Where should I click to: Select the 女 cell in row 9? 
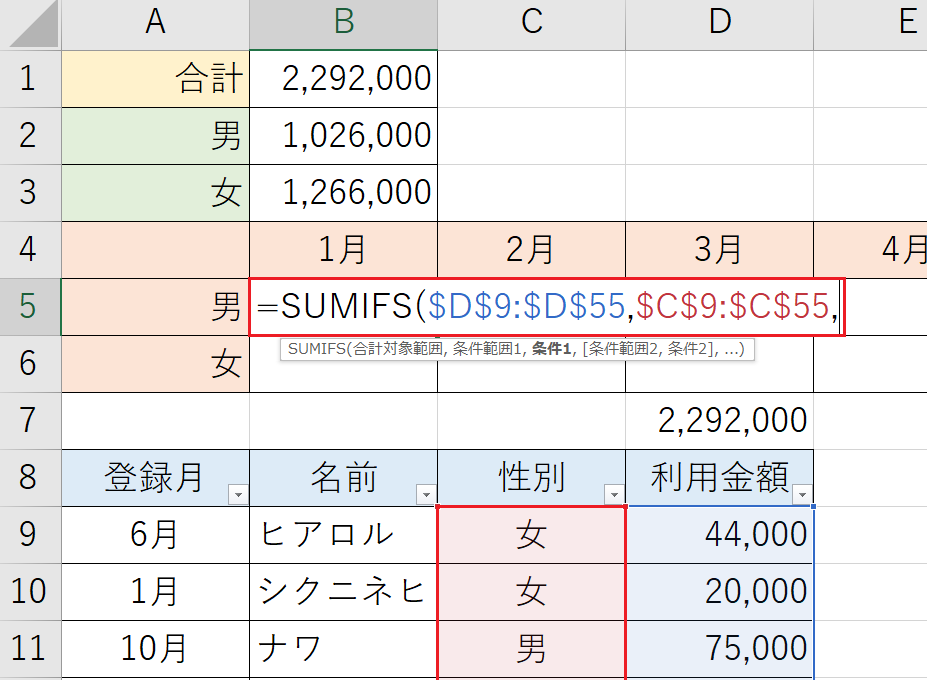tap(531, 535)
